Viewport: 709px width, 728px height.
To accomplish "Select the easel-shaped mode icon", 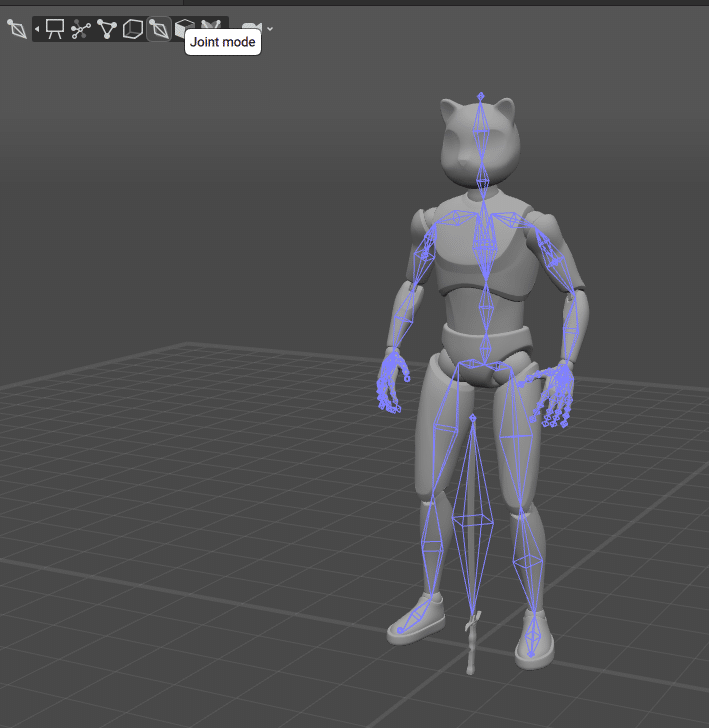I will (x=55, y=29).
